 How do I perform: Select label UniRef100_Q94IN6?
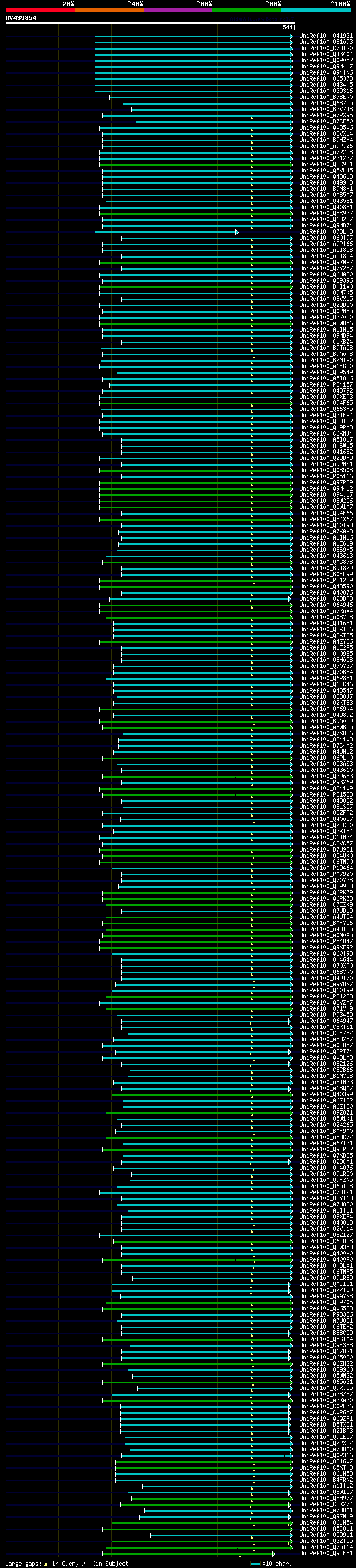coord(326,72)
